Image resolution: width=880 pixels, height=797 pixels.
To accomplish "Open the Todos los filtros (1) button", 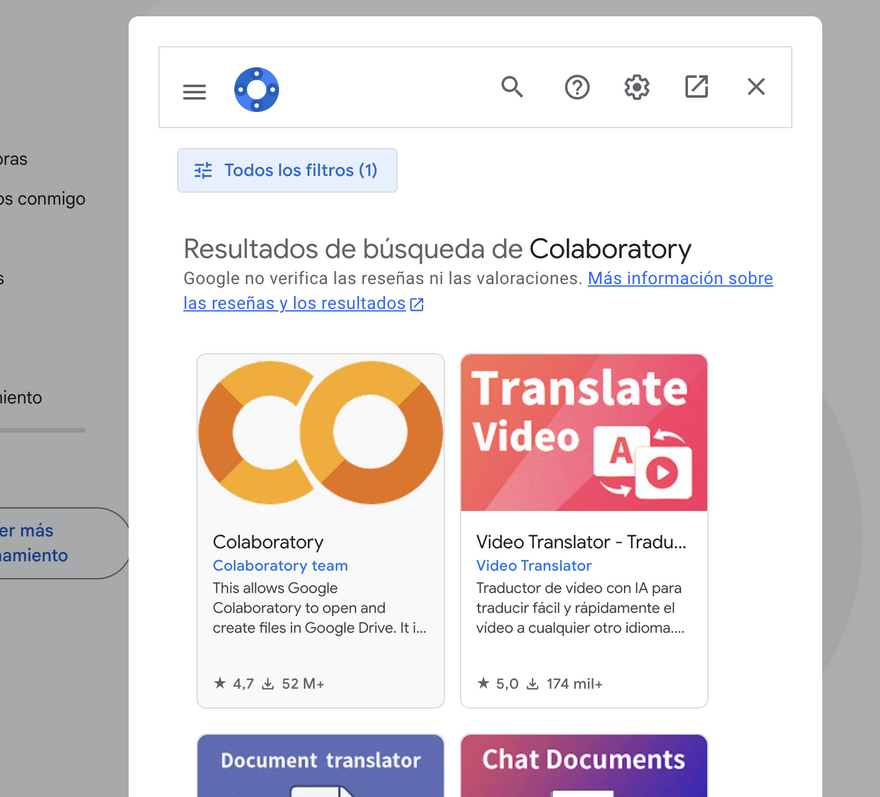I will pos(287,170).
